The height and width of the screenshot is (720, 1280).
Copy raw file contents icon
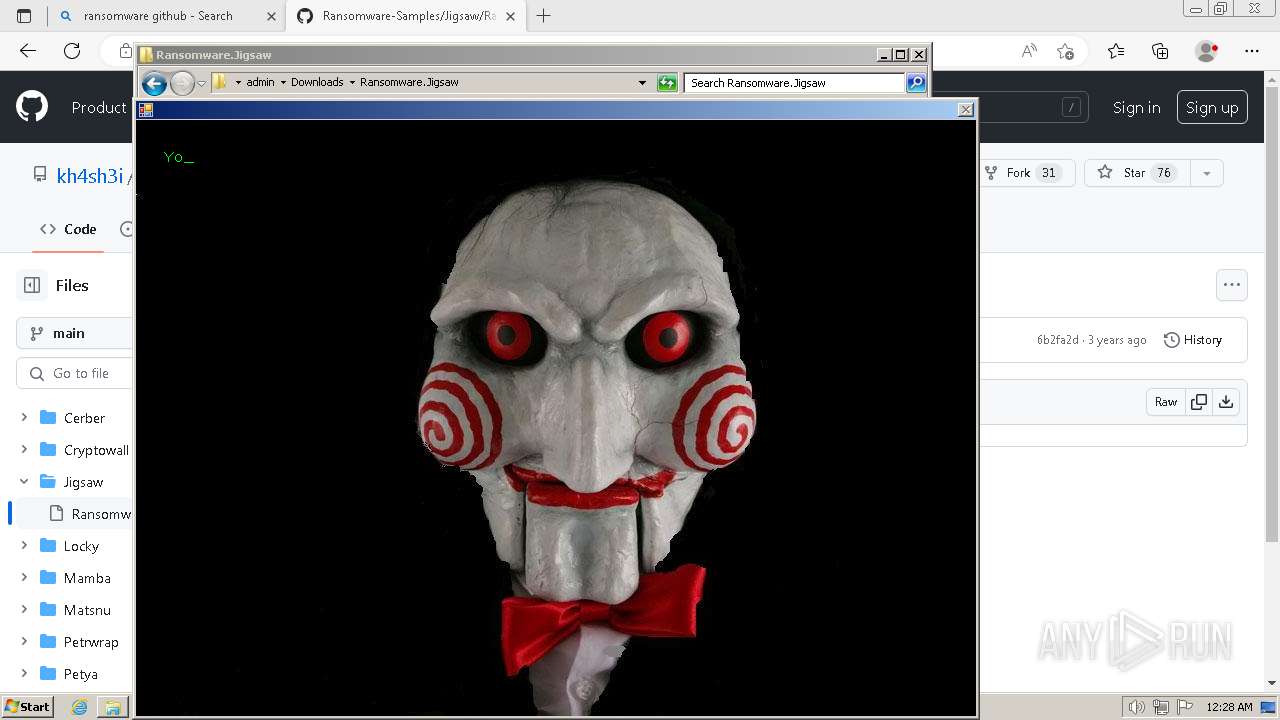(1198, 402)
